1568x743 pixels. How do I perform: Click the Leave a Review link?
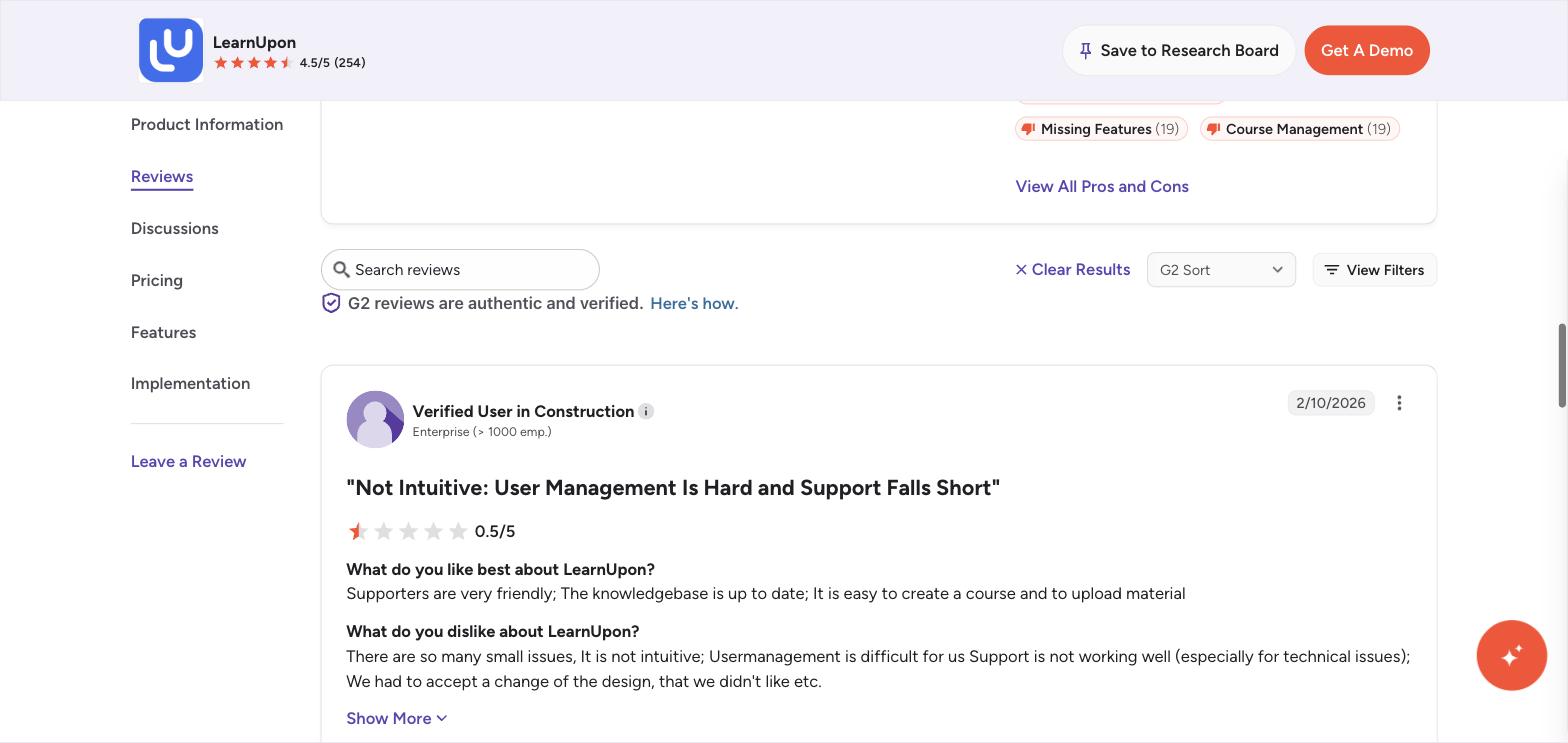[x=189, y=461]
